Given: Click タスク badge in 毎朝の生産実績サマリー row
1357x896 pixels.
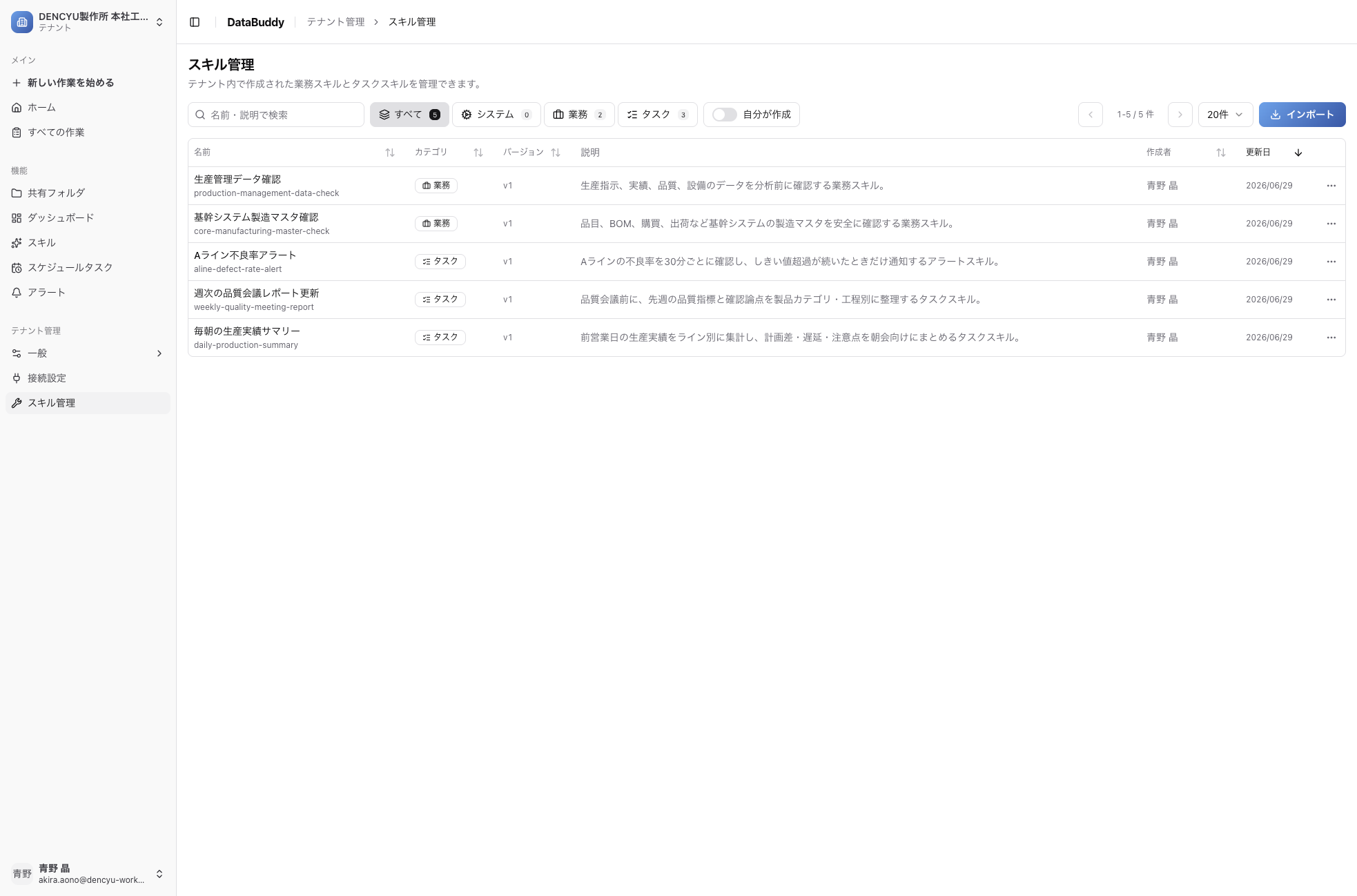Looking at the screenshot, I should (x=440, y=338).
